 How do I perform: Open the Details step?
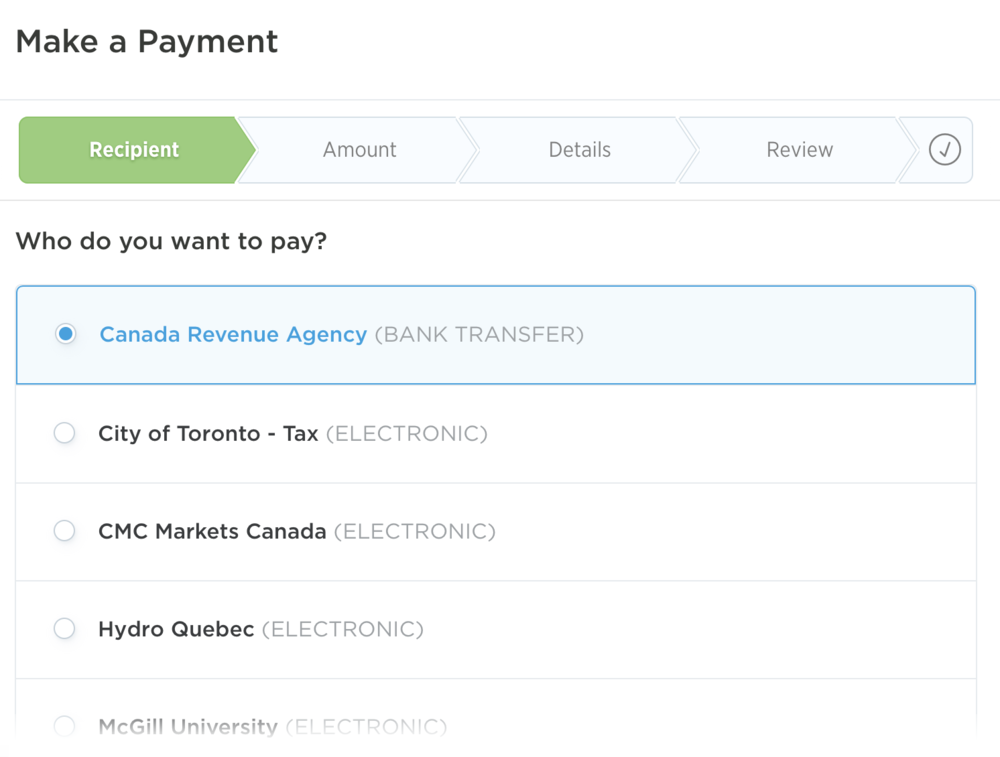tap(579, 150)
